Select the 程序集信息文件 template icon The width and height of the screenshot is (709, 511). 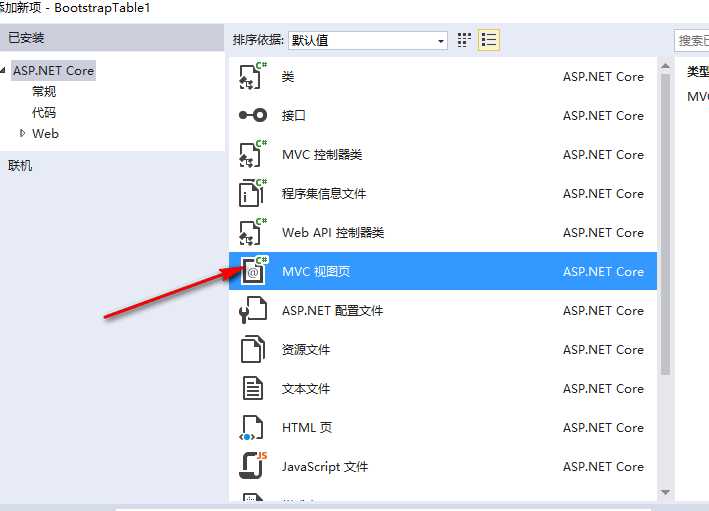[x=253, y=193]
